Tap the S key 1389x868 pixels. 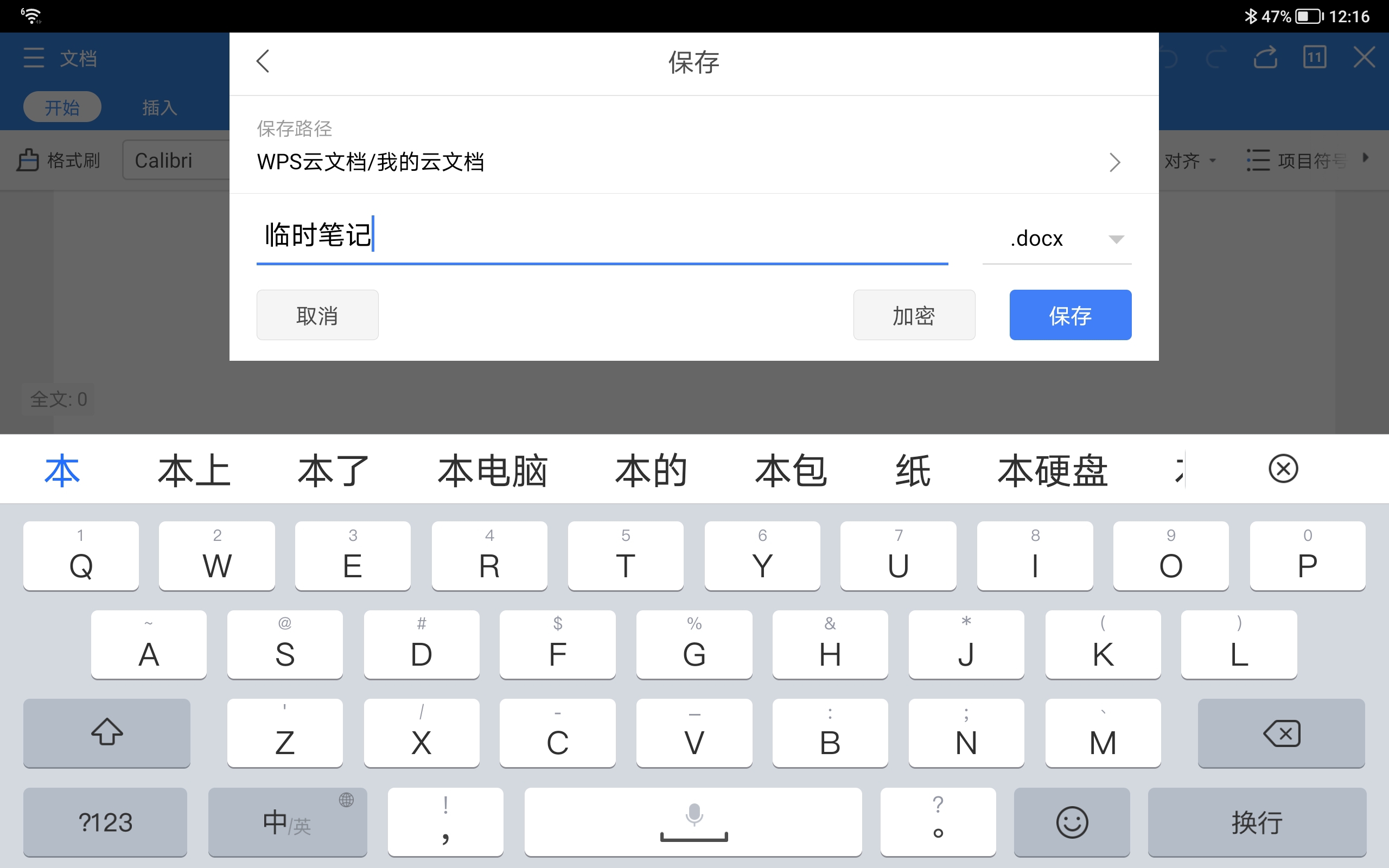[285, 643]
